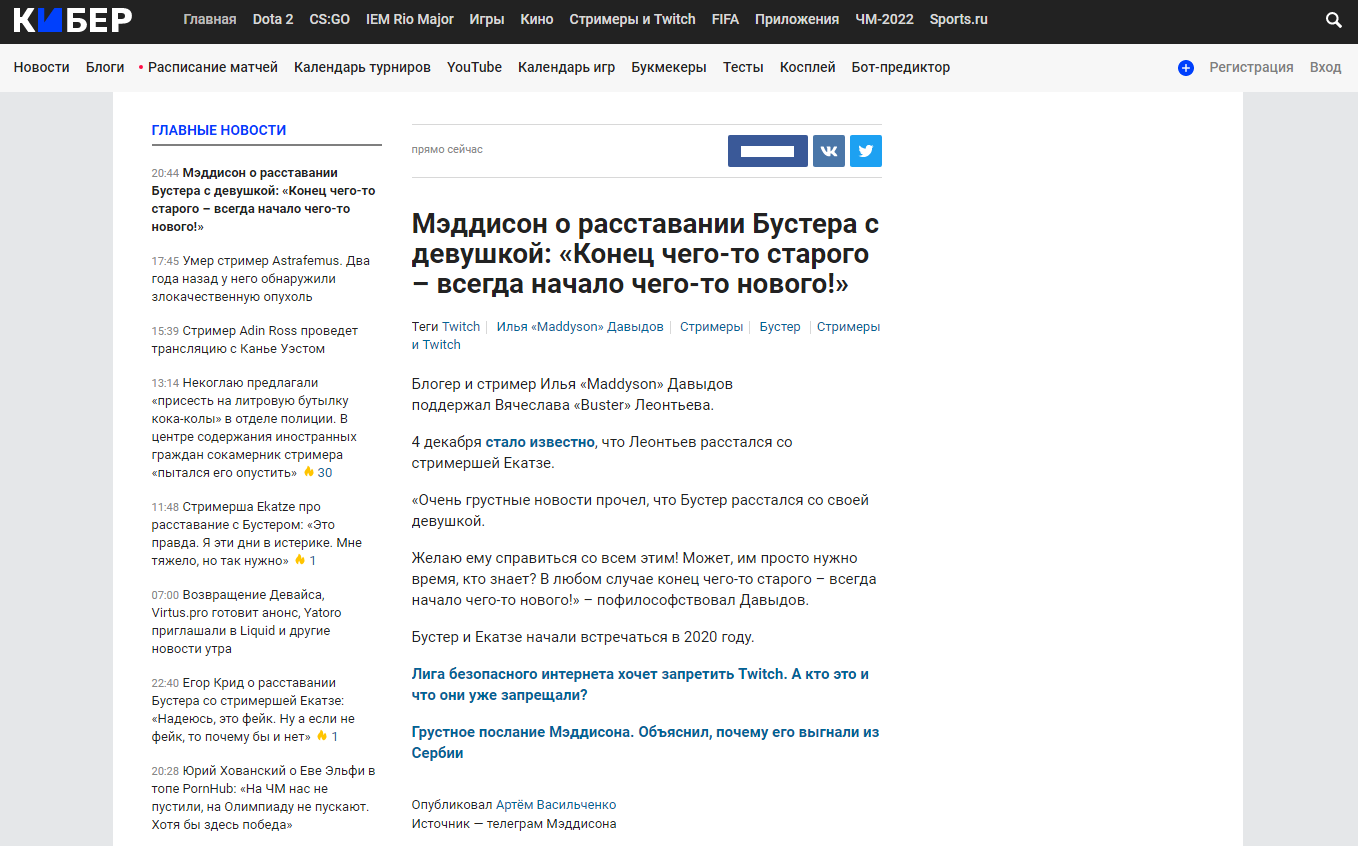Open the Лига безопасного интернета related article
The height and width of the screenshot is (846, 1358).
click(640, 685)
